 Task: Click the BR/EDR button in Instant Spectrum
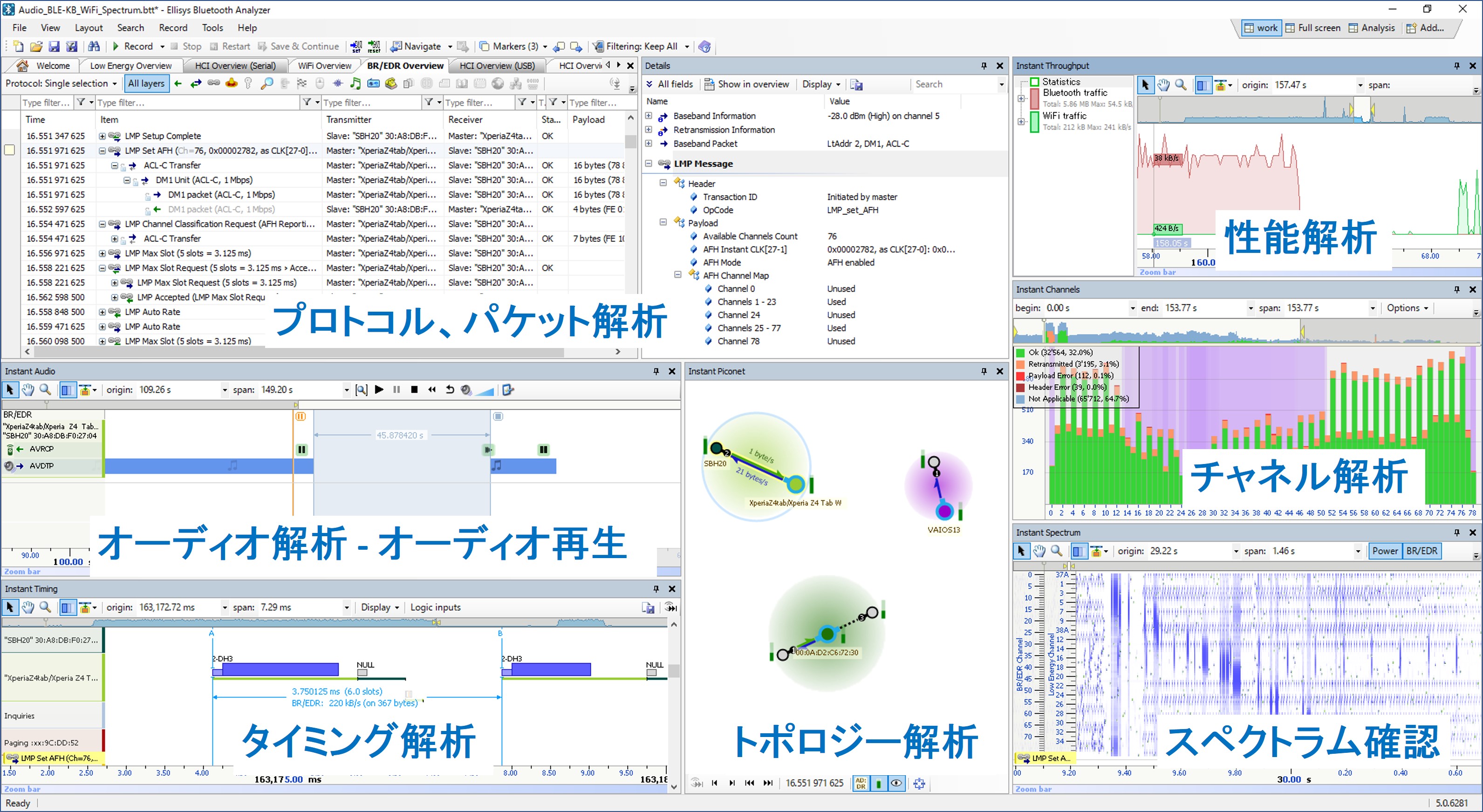click(1421, 551)
